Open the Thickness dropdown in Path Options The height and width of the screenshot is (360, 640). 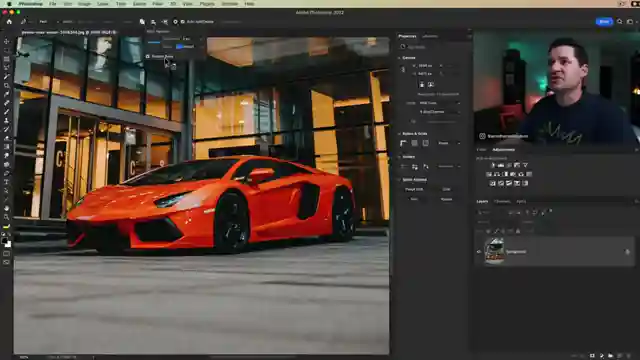point(192,38)
